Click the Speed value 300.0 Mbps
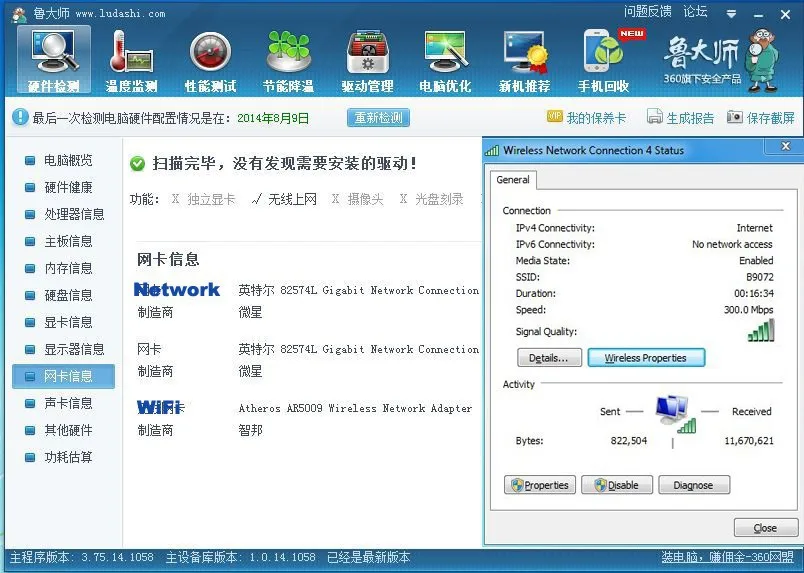Viewport: 804px width, 573px height. point(749,310)
